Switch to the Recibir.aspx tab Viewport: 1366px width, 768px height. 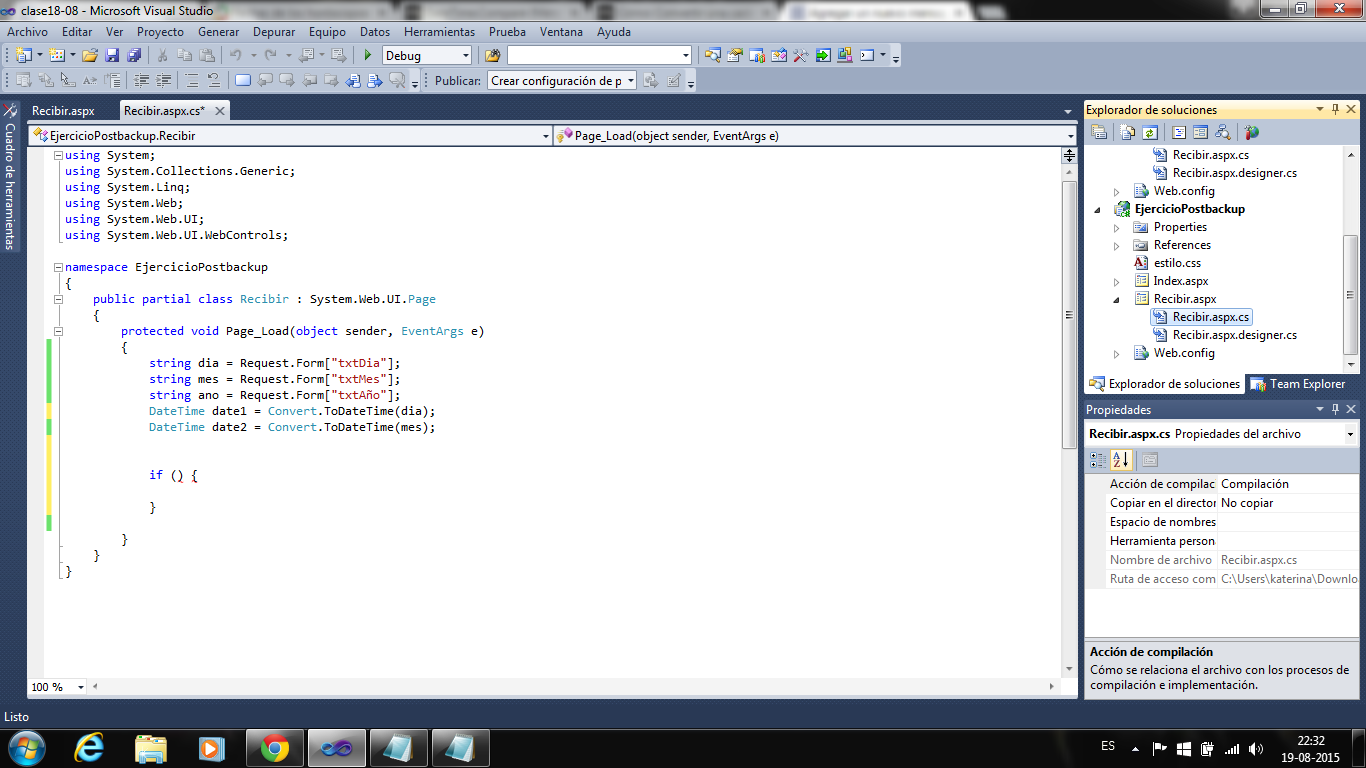63,111
